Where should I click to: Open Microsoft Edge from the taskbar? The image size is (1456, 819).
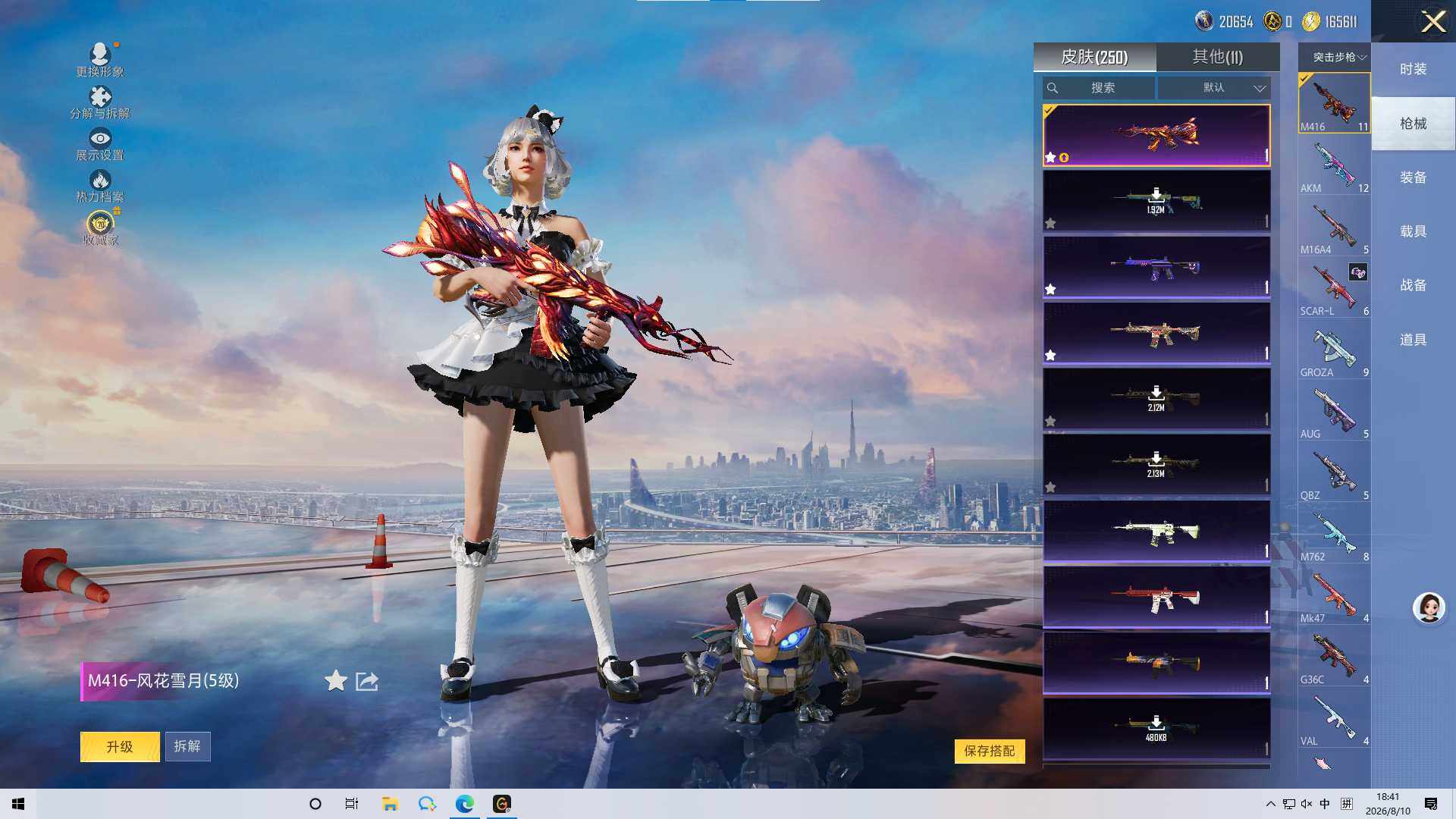pos(464,804)
